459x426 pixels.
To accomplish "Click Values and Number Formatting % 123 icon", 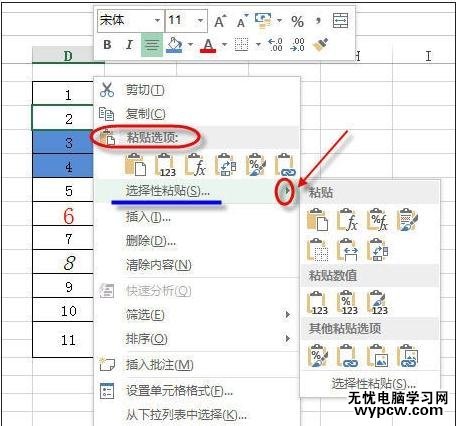I will click(347, 303).
